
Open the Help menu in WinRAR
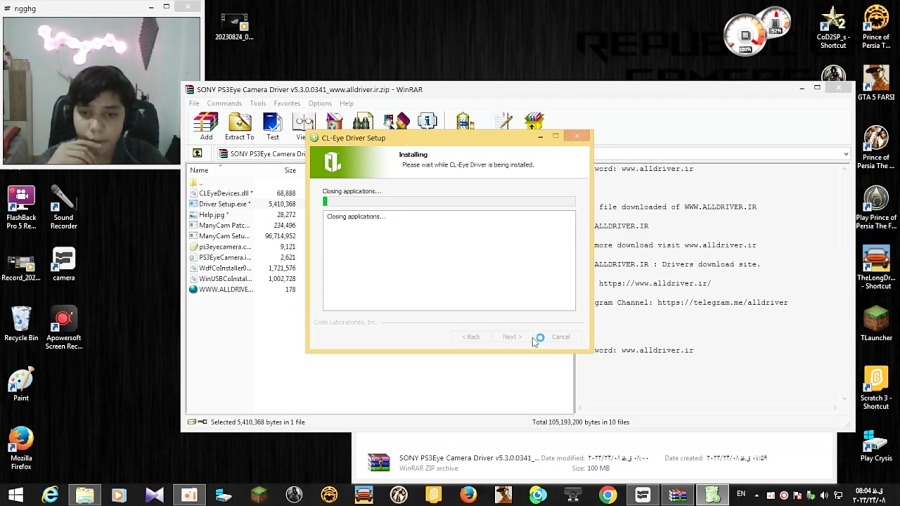[x=347, y=103]
